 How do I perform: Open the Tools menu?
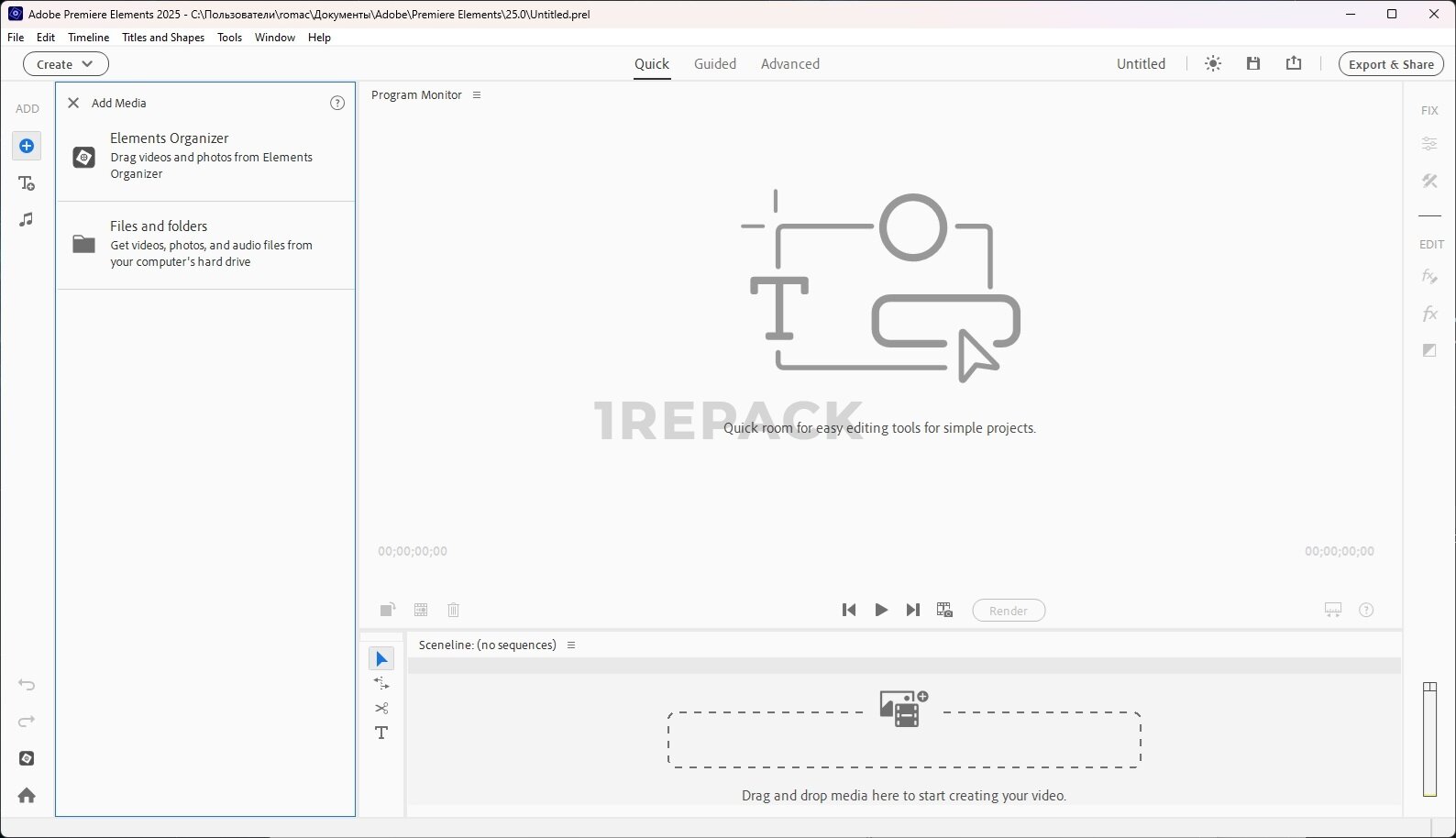coord(229,38)
